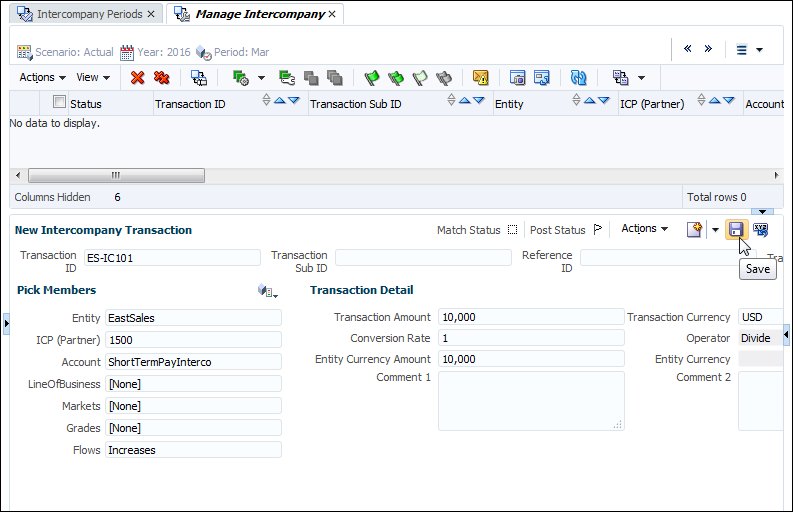The width and height of the screenshot is (793, 512).
Task: Close the Intercompany Periods tab
Action: point(151,14)
